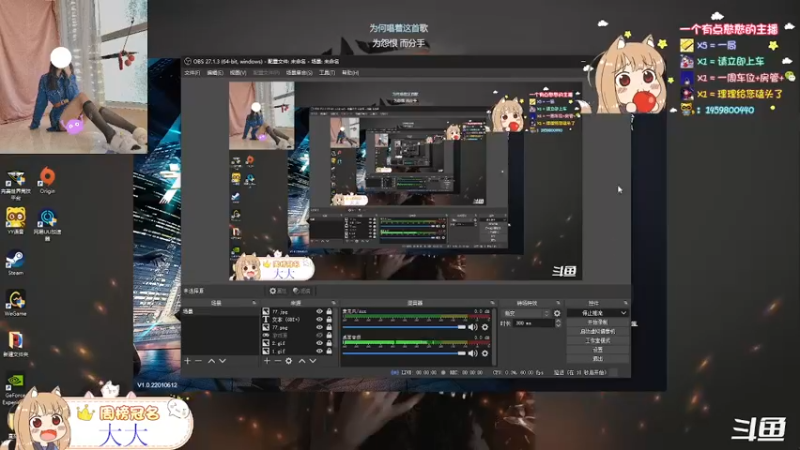Move the source down in the list
800x450 pixels.
coord(313,361)
